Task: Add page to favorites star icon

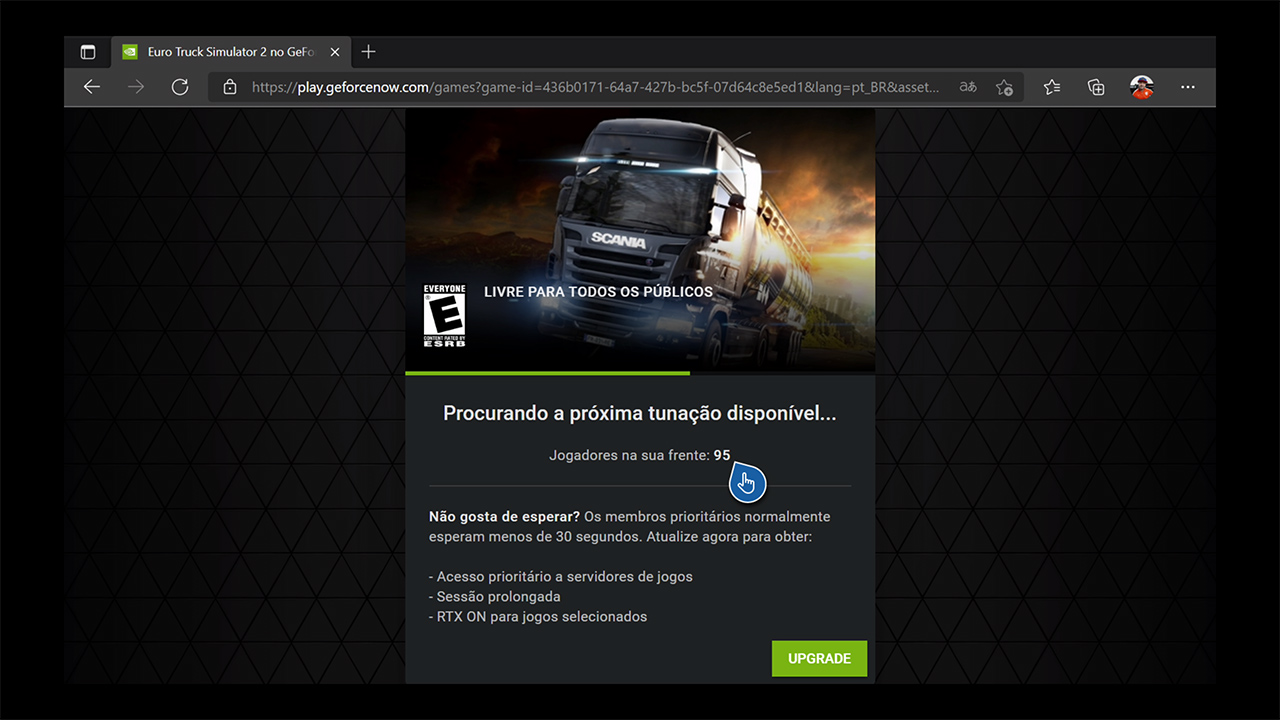Action: [x=1004, y=87]
